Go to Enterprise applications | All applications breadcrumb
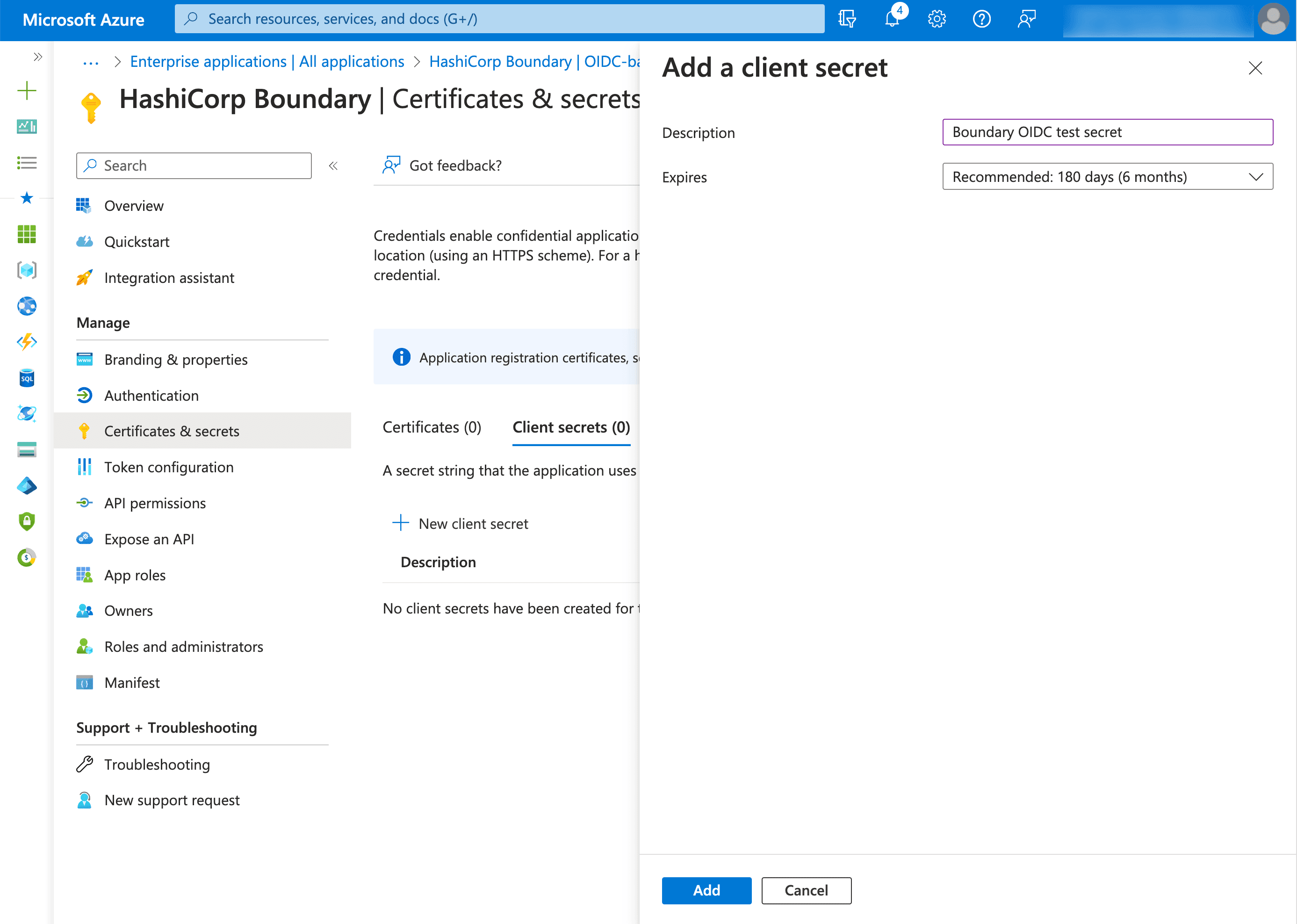 (267, 61)
